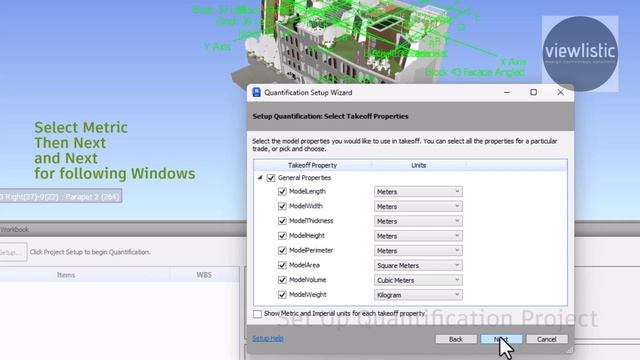Collapse the General Properties tree group
This screenshot has width=640, height=360.
260,178
